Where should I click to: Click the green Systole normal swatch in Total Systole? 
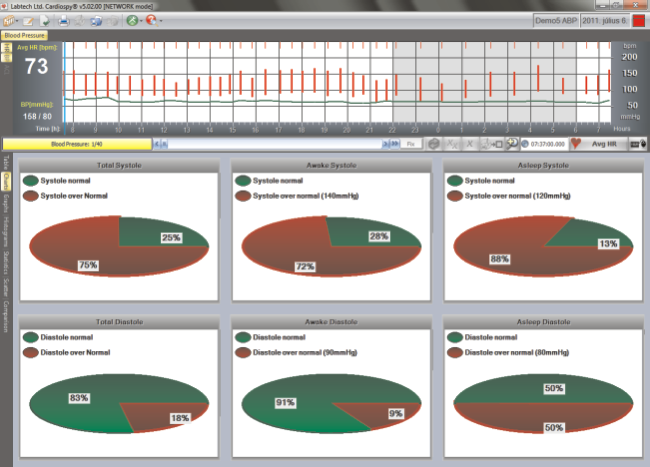31,181
